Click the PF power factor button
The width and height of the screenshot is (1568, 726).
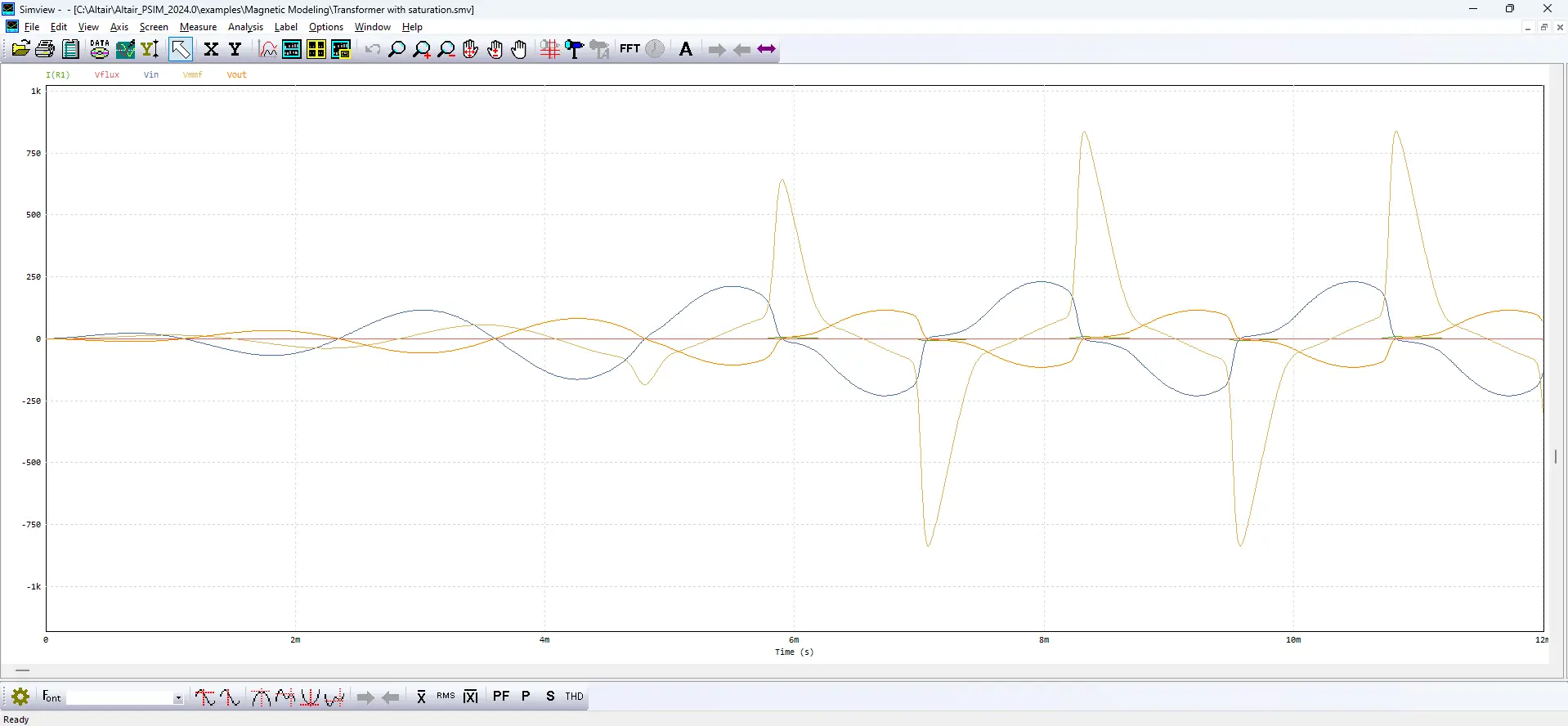click(x=501, y=697)
